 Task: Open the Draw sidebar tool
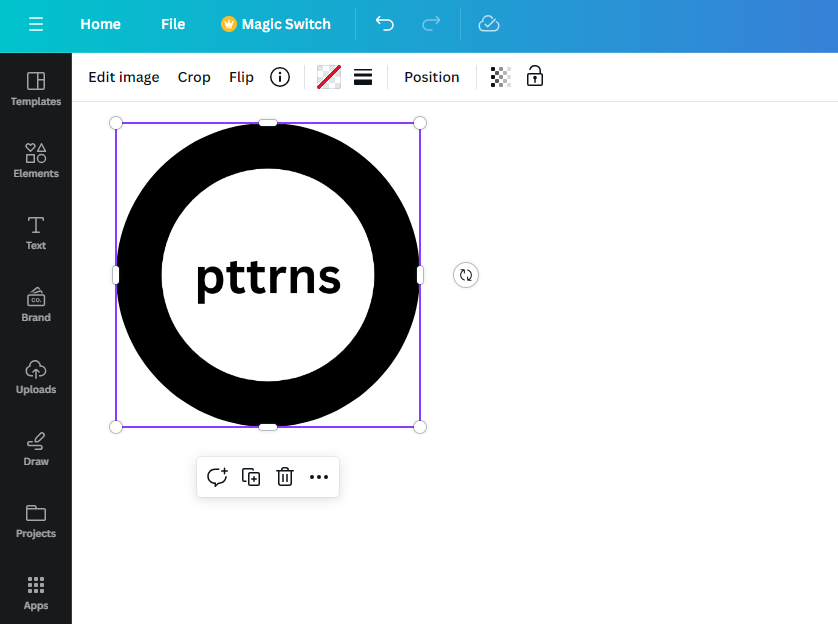tap(36, 449)
